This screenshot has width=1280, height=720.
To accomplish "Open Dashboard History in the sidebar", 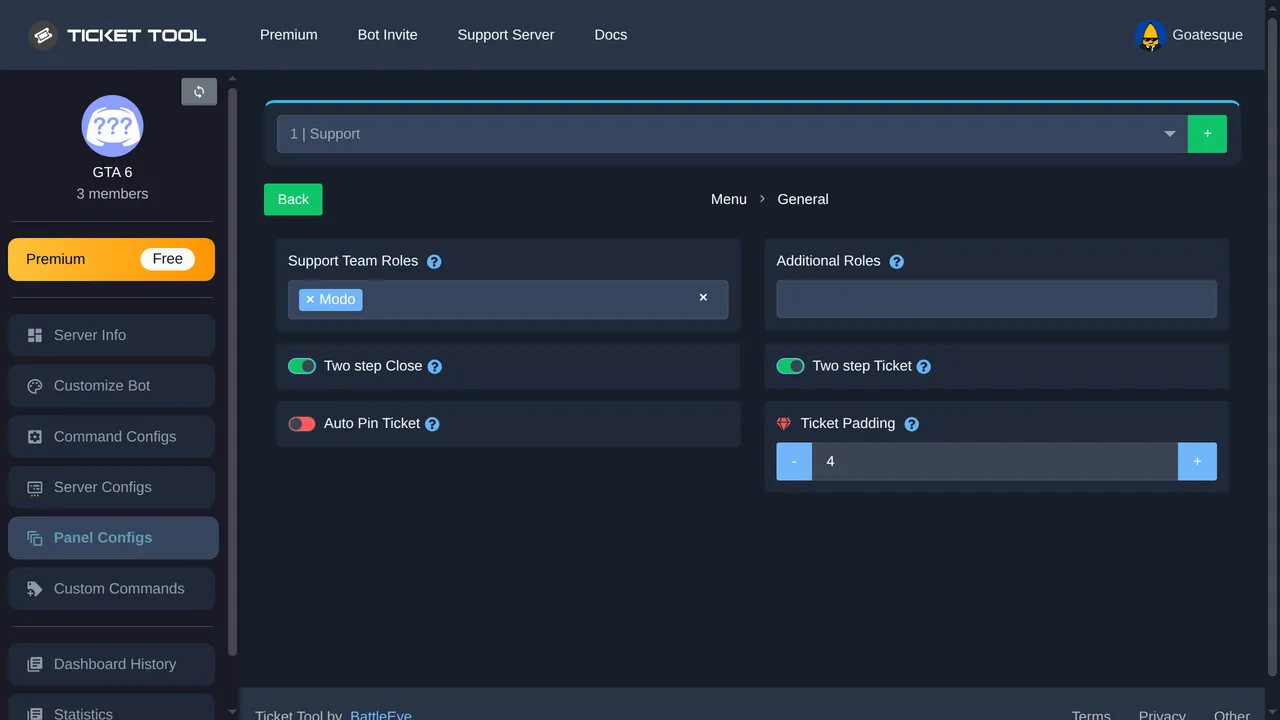I will 112,664.
